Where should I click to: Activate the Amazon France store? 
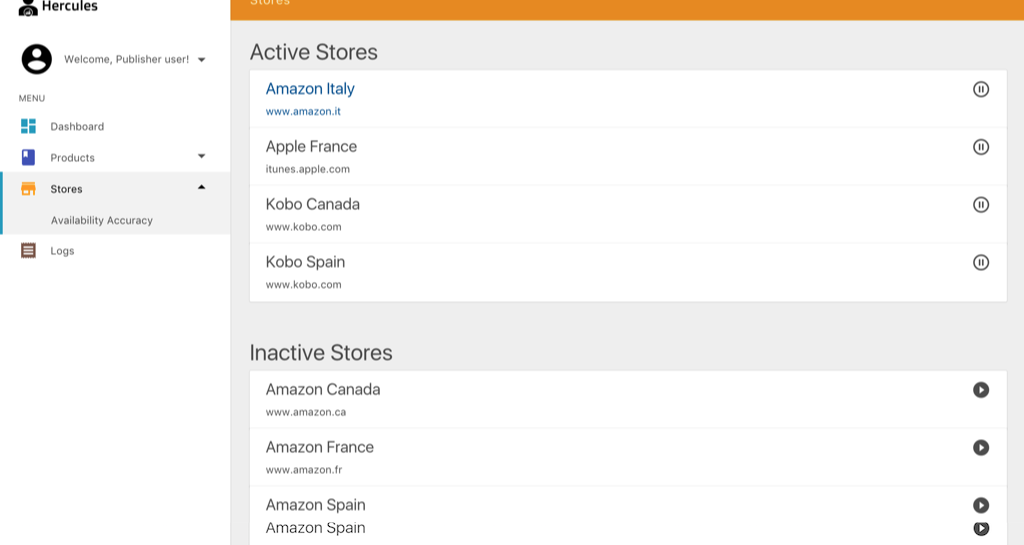tap(981, 448)
